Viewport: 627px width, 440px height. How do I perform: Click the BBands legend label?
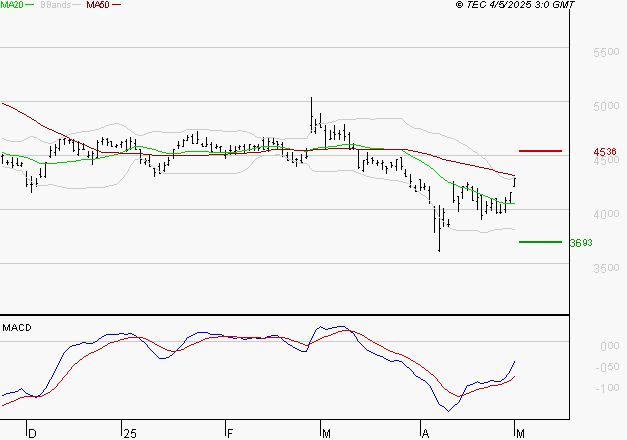[56, 6]
